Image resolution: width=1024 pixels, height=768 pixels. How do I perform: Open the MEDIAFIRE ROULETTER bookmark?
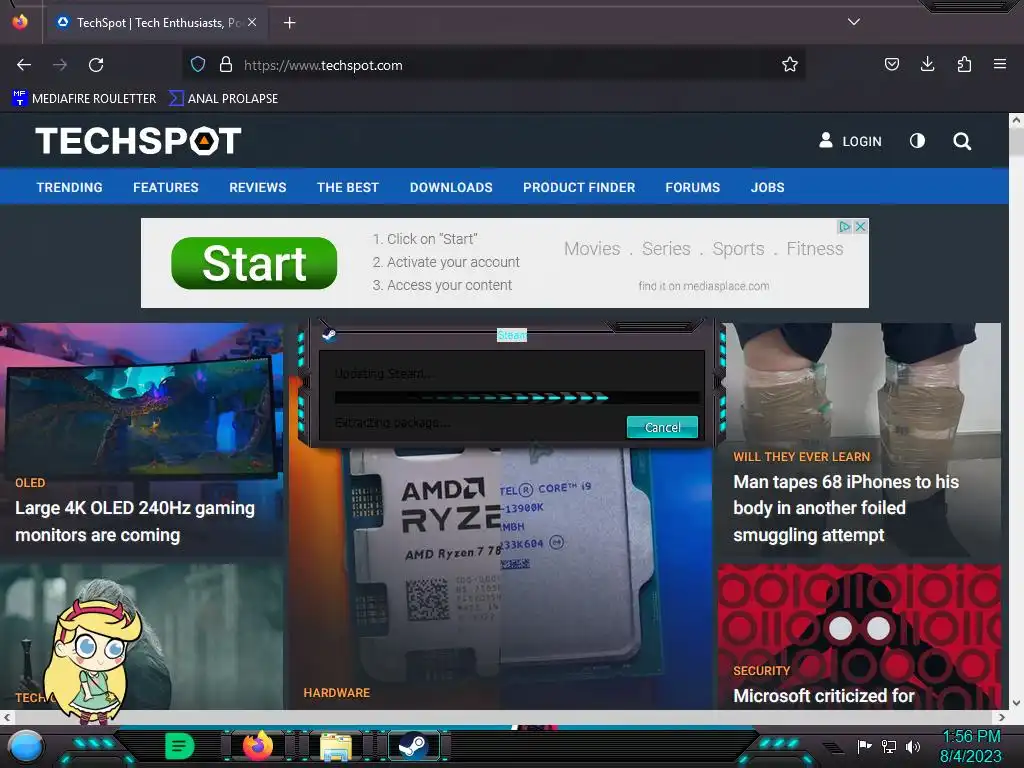(84, 99)
